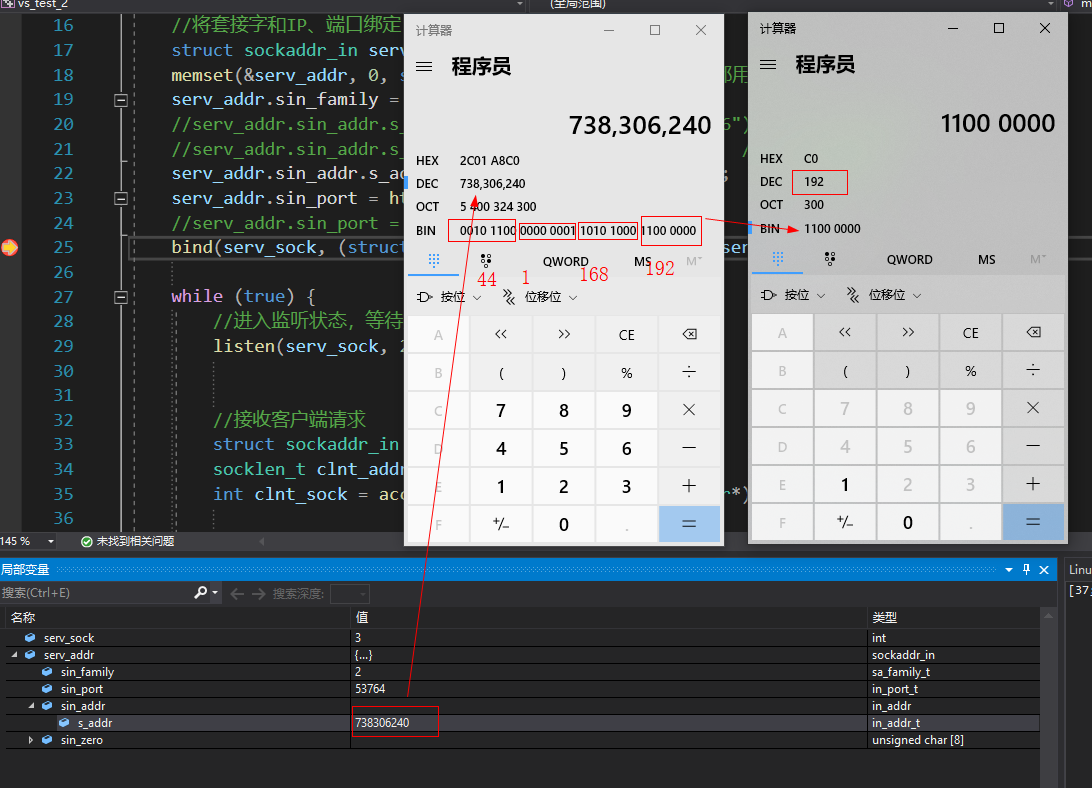
Task: Pin the 局部变量 panel
Action: pyautogui.click(x=1027, y=569)
